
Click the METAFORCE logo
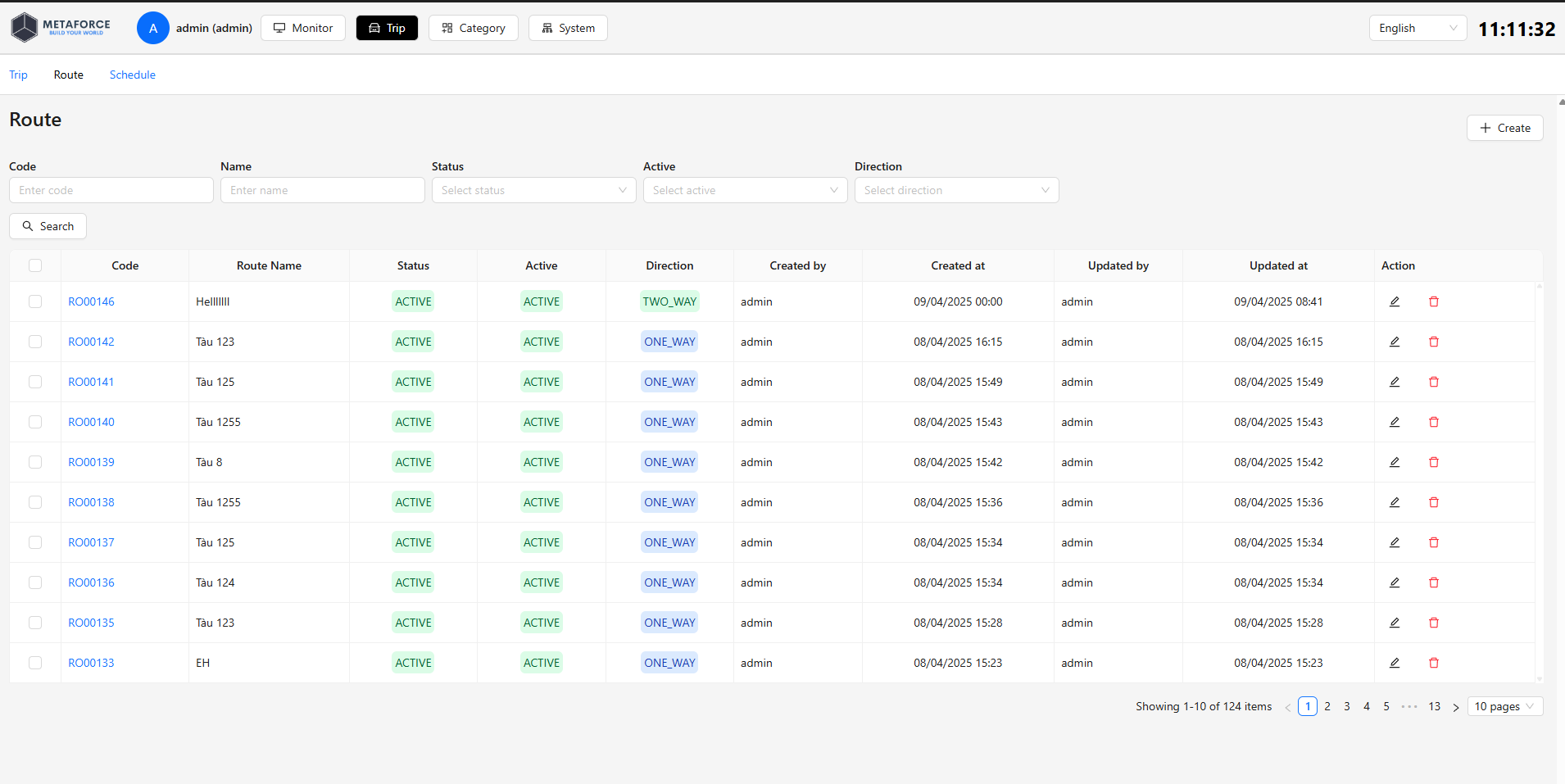[x=61, y=28]
